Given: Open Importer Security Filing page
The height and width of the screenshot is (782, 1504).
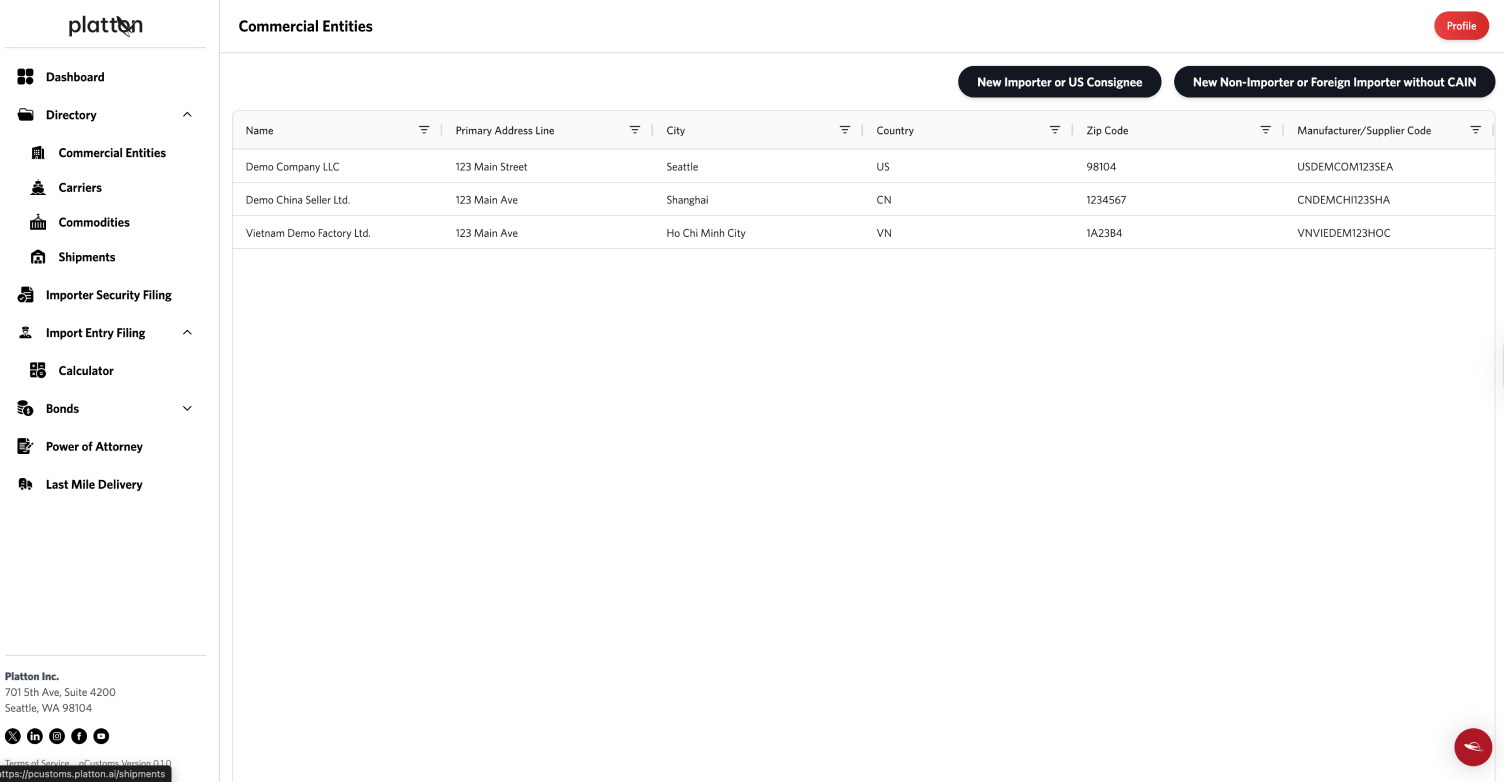Looking at the screenshot, I should [108, 295].
